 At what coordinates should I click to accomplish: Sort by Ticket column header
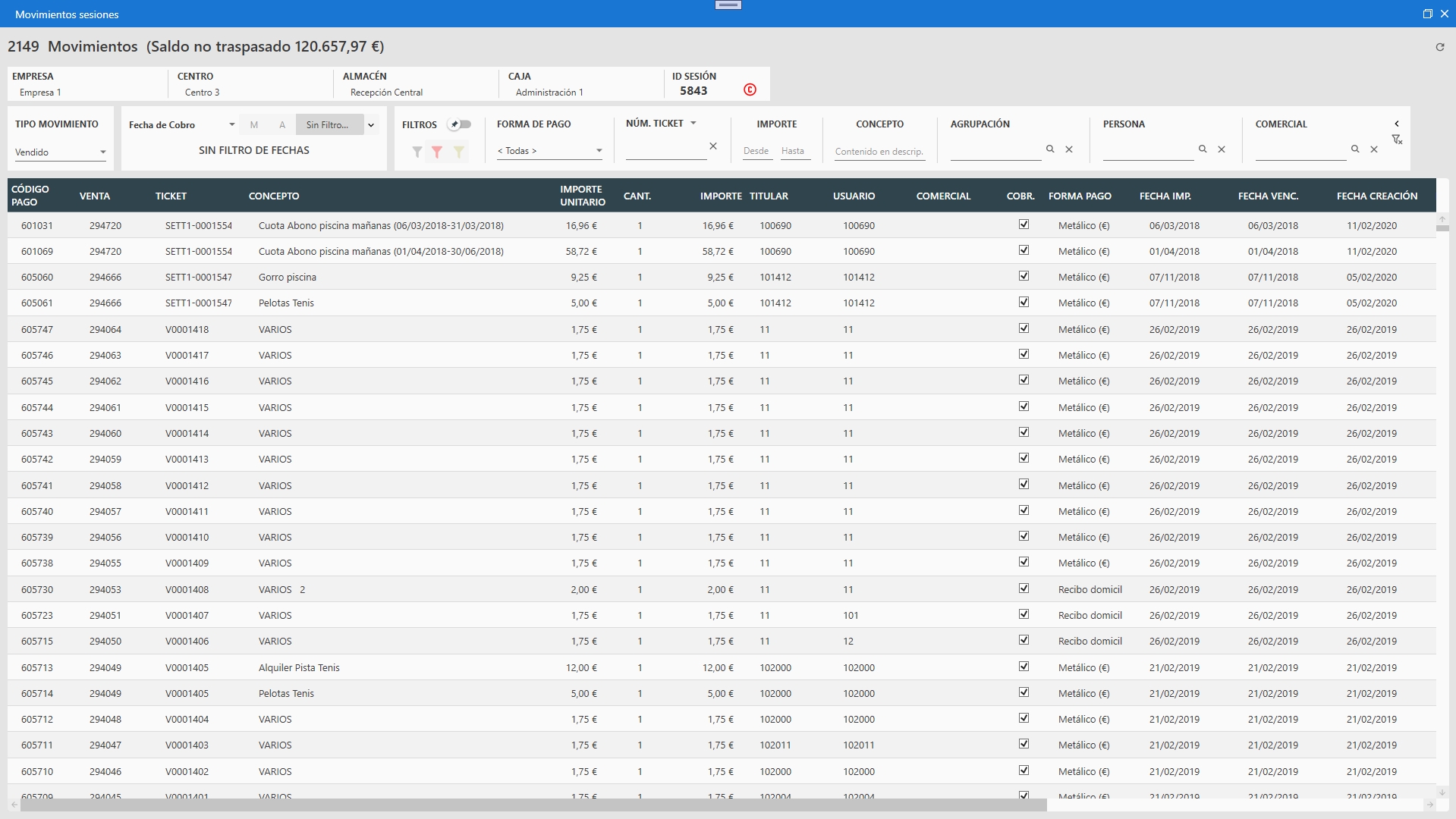click(171, 196)
